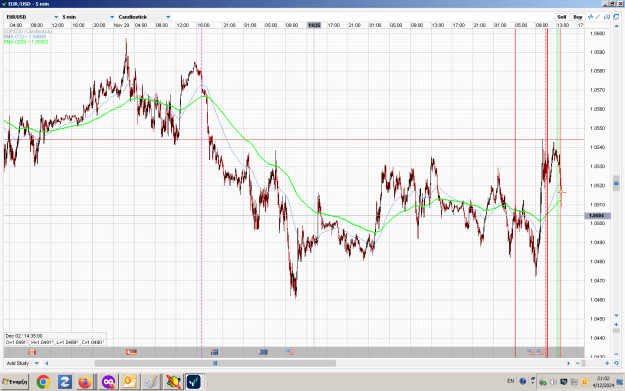Open Firefox from the taskbar
625x391 pixels.
(85, 382)
